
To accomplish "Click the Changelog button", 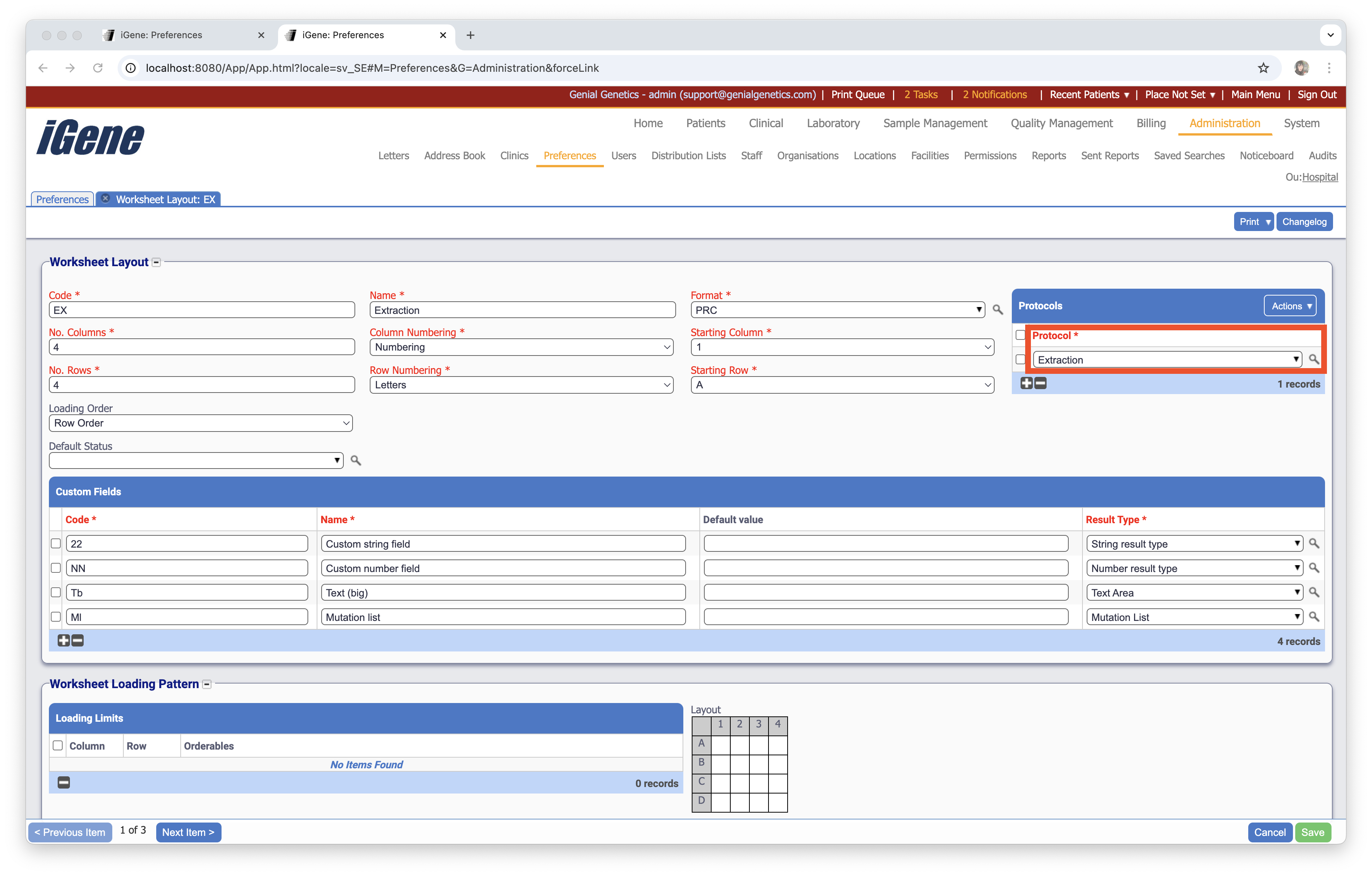I will click(x=1304, y=221).
